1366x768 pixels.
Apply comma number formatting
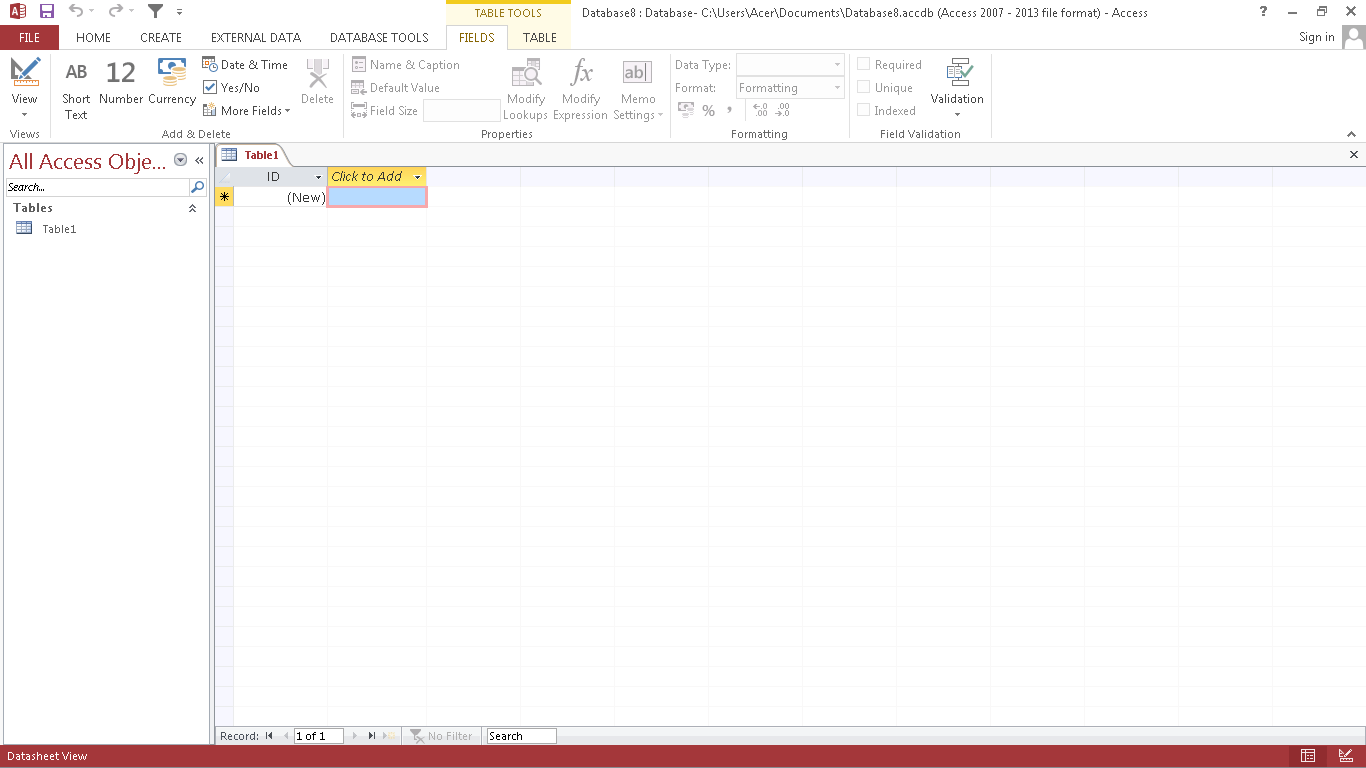(729, 111)
